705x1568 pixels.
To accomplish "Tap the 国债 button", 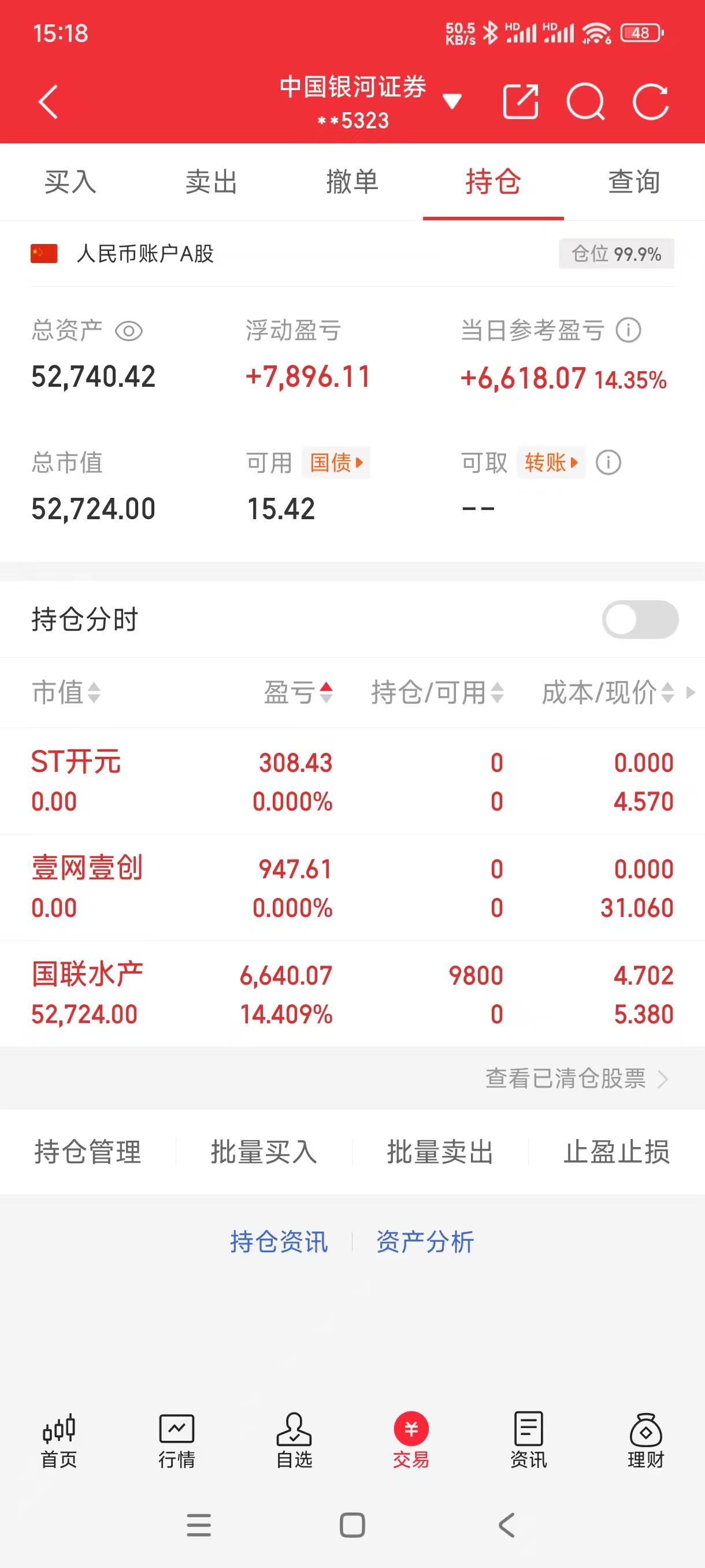I will point(336,463).
